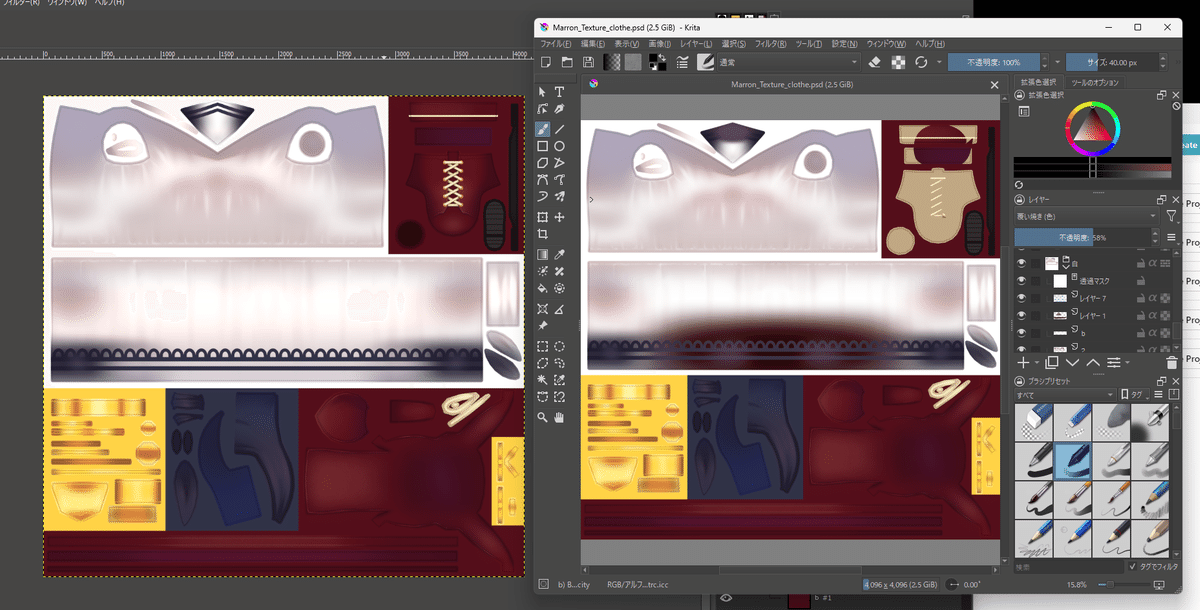
Task: Select the Transform tool in Krita toolbox
Action: click(x=542, y=217)
